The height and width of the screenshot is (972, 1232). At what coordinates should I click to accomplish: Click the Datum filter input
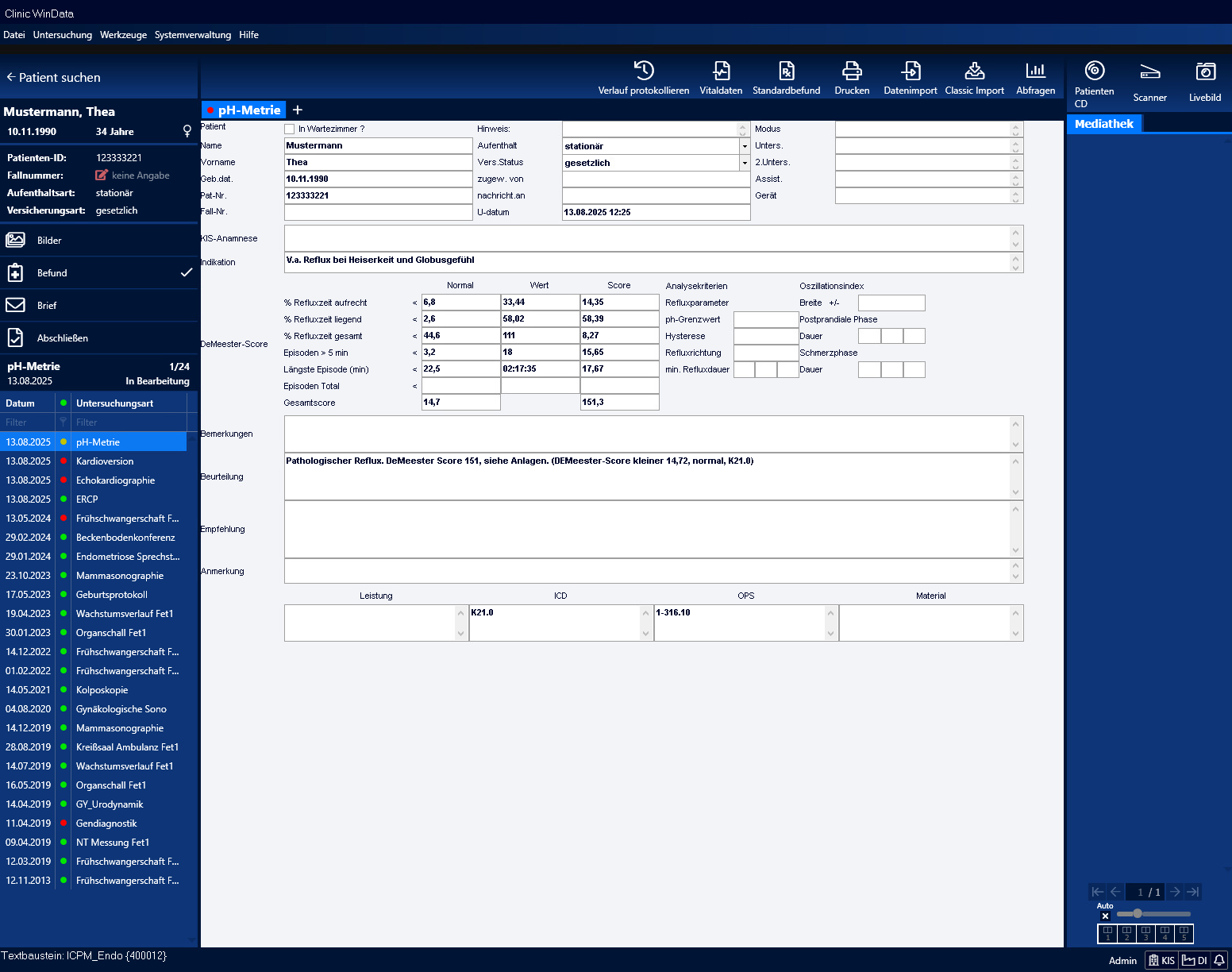point(28,422)
